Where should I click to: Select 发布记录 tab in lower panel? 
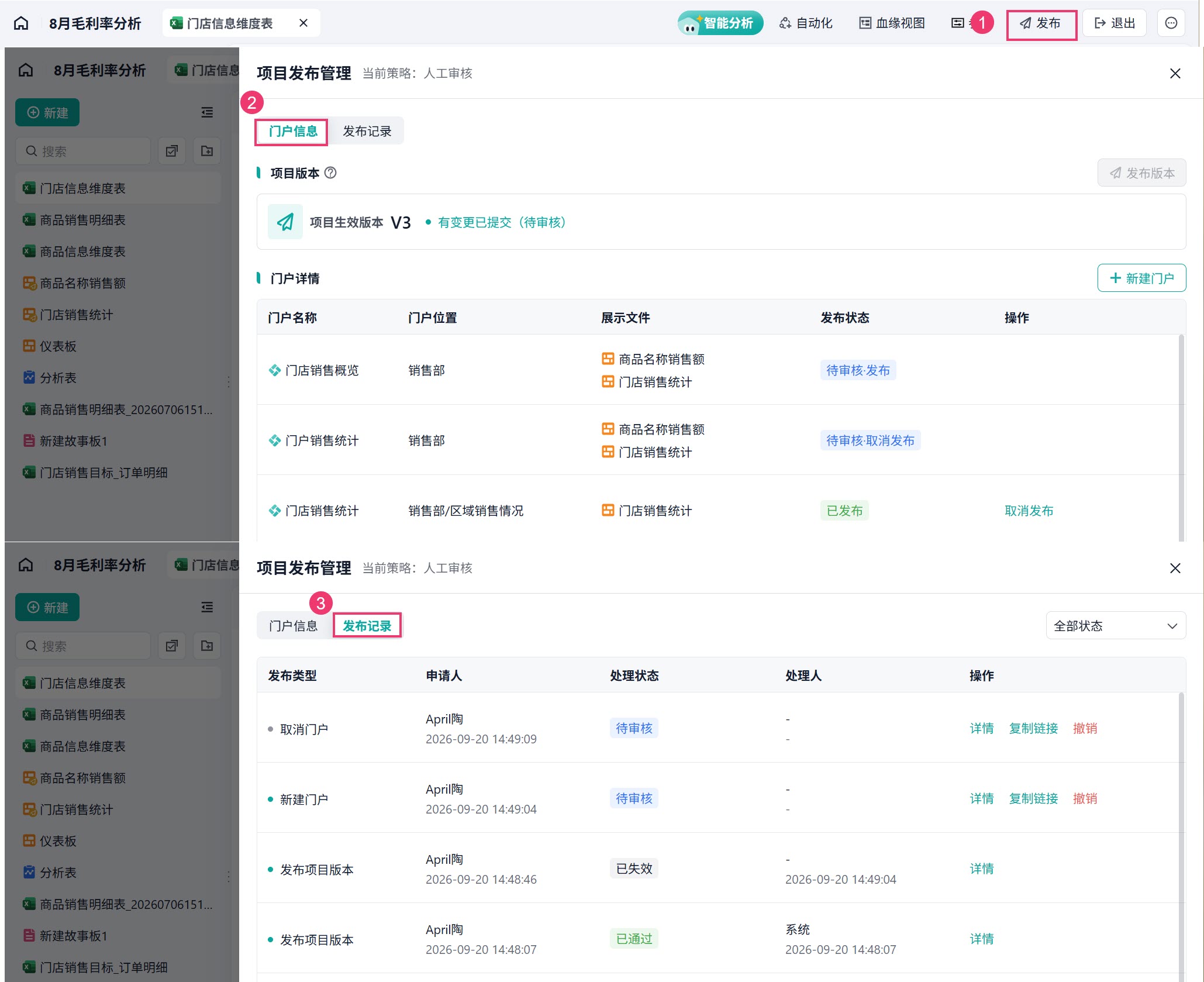coord(367,626)
